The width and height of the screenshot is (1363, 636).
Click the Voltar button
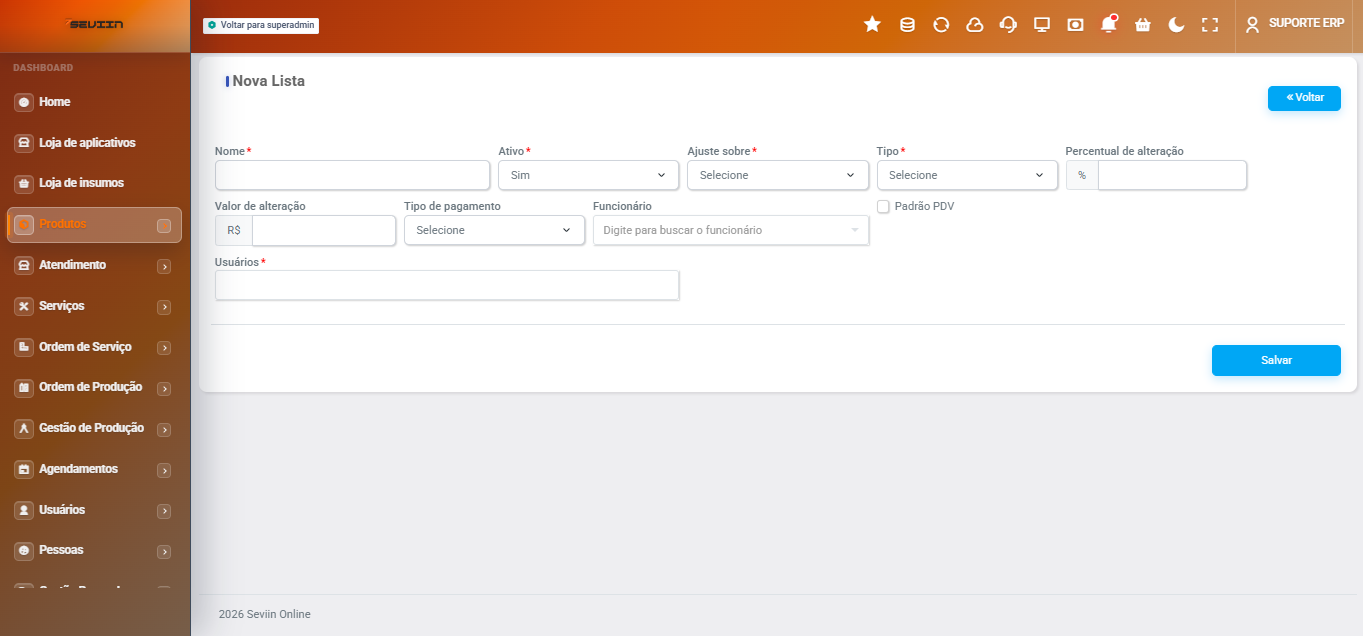(x=1304, y=98)
